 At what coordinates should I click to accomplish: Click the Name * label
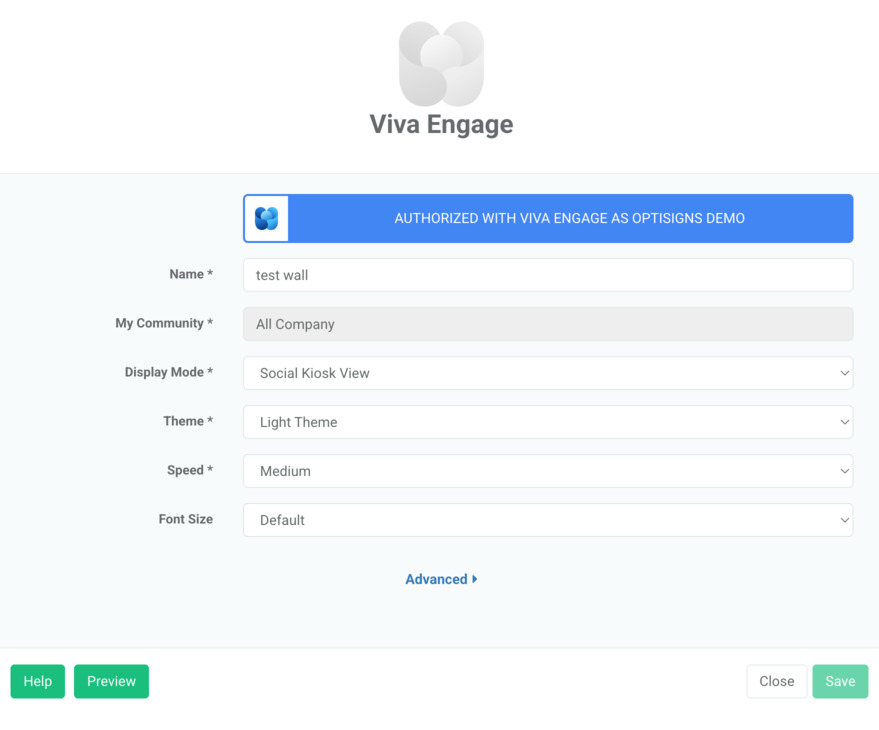point(191,274)
